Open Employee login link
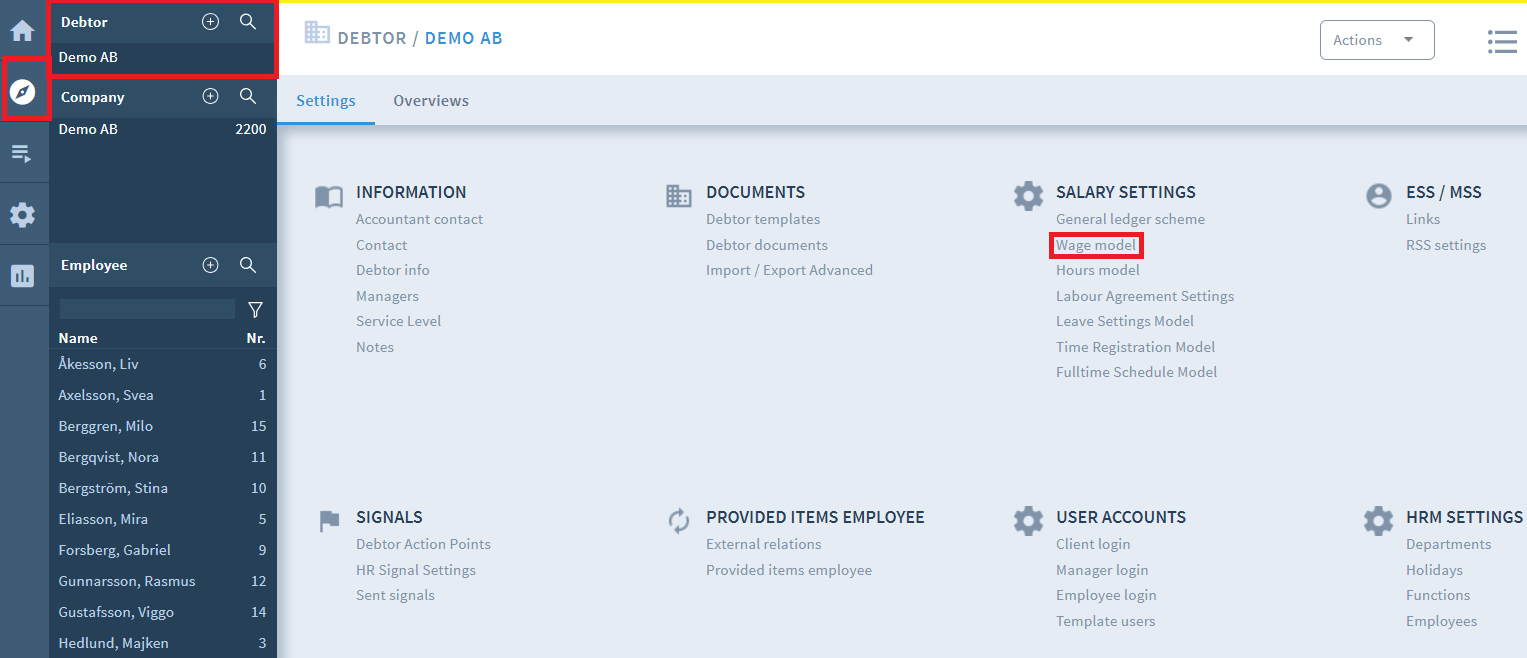 pyautogui.click(x=1106, y=595)
